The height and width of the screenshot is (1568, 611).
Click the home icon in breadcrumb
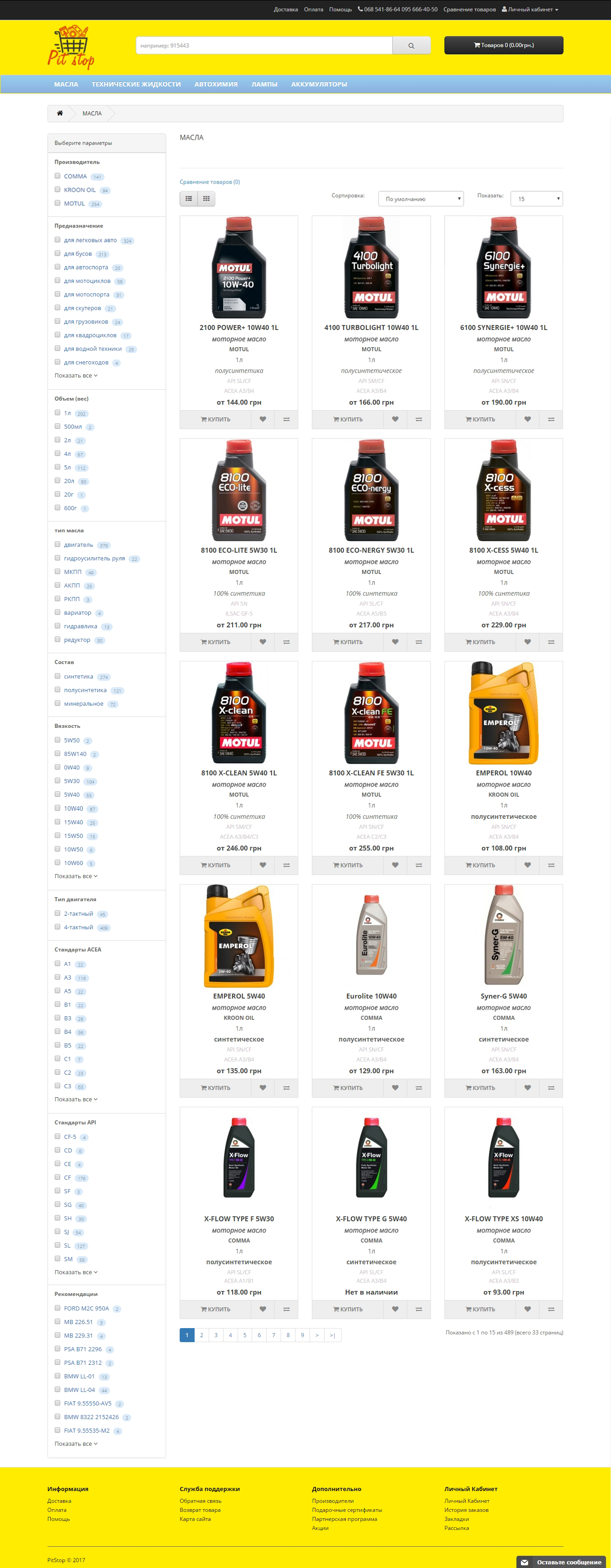point(60,113)
